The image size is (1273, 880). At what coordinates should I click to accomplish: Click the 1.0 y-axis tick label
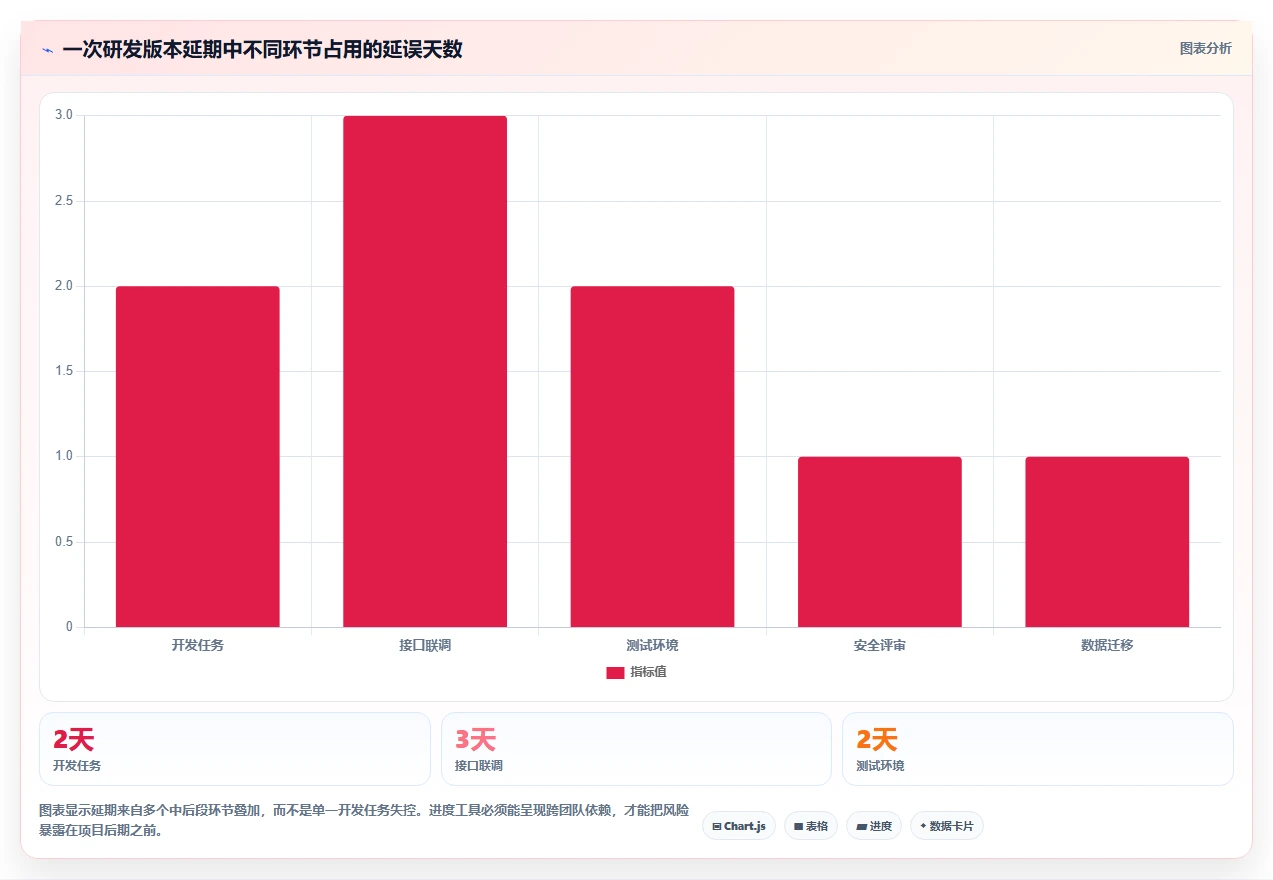coord(64,456)
